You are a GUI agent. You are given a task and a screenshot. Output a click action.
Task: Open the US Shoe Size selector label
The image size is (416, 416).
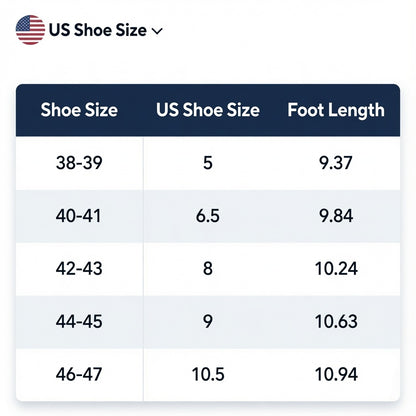98,30
